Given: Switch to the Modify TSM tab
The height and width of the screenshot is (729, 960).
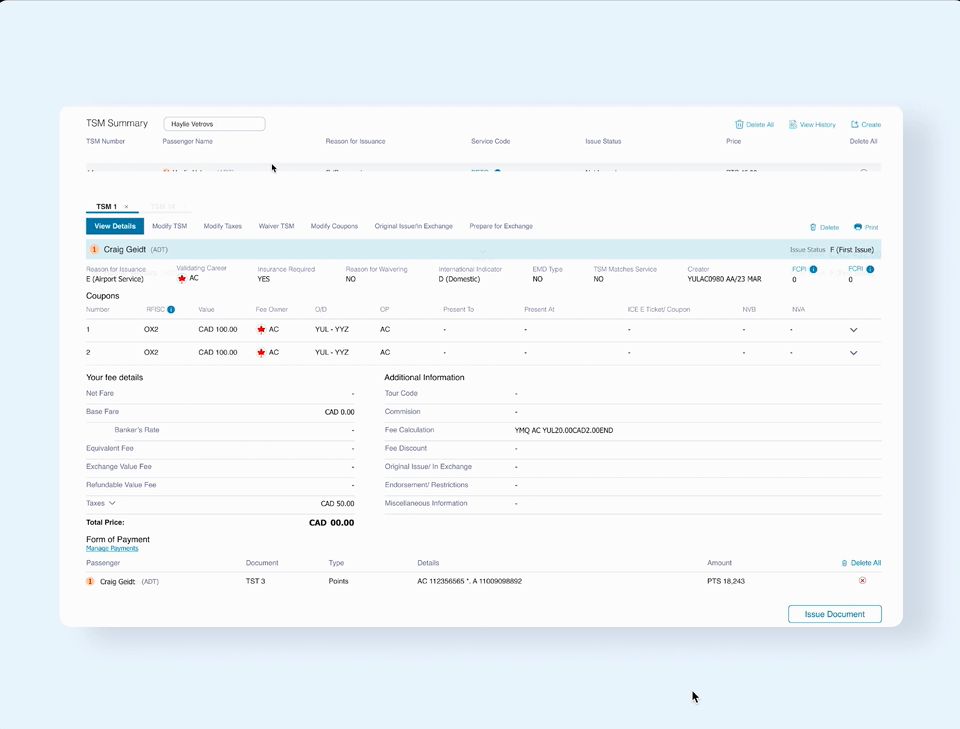Looking at the screenshot, I should (170, 226).
